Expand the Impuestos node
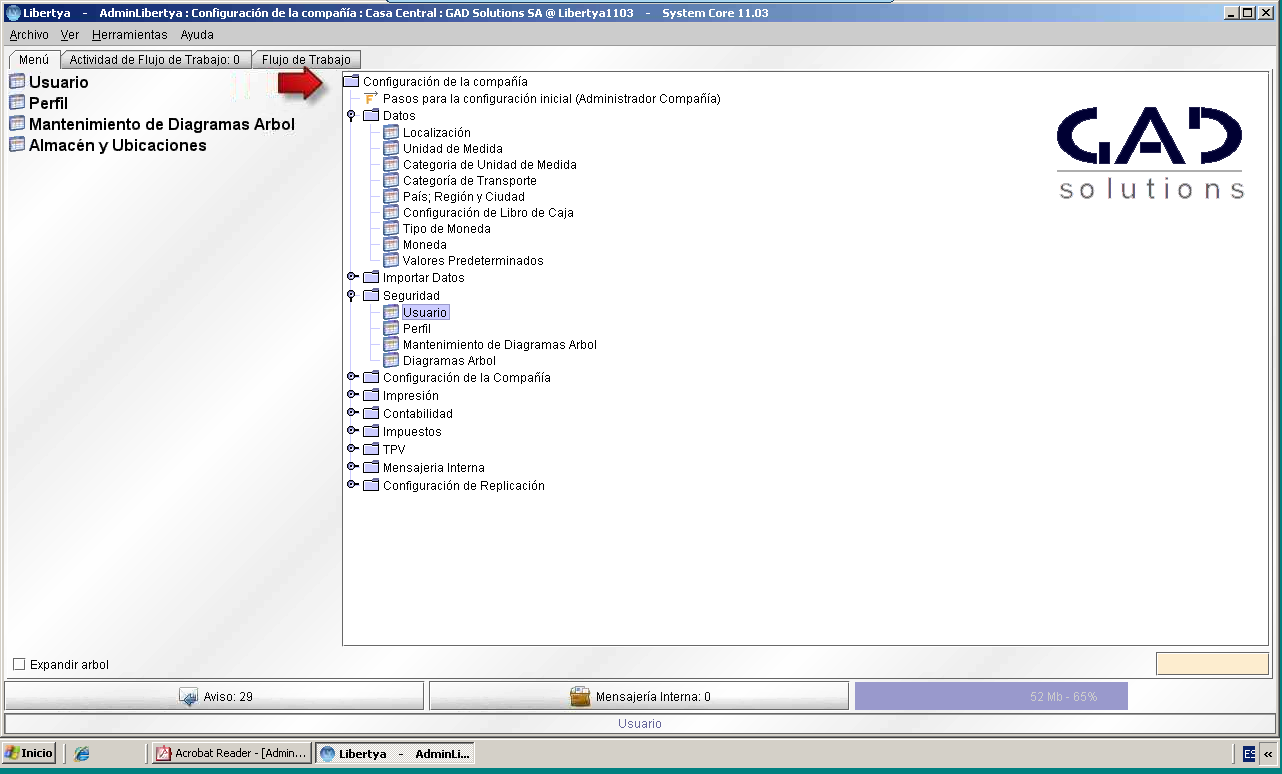This screenshot has height=774, width=1282. click(x=351, y=431)
